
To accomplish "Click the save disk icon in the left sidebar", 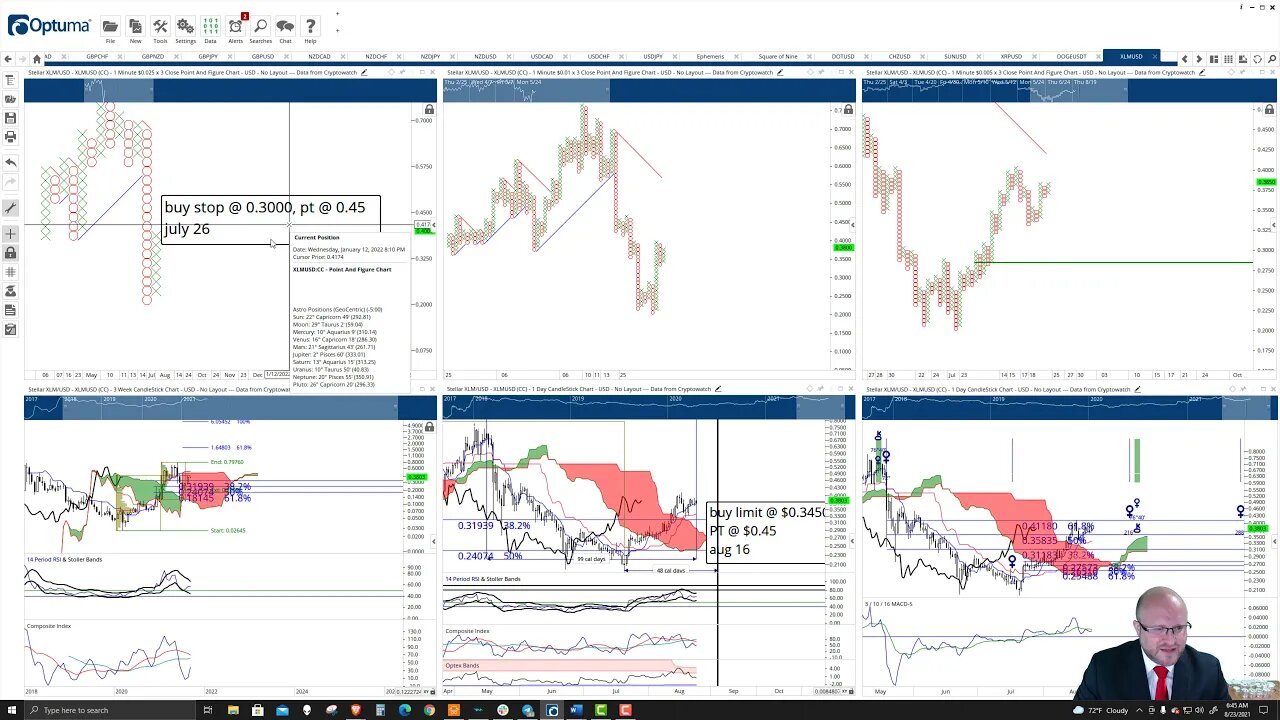I will click(x=10, y=117).
